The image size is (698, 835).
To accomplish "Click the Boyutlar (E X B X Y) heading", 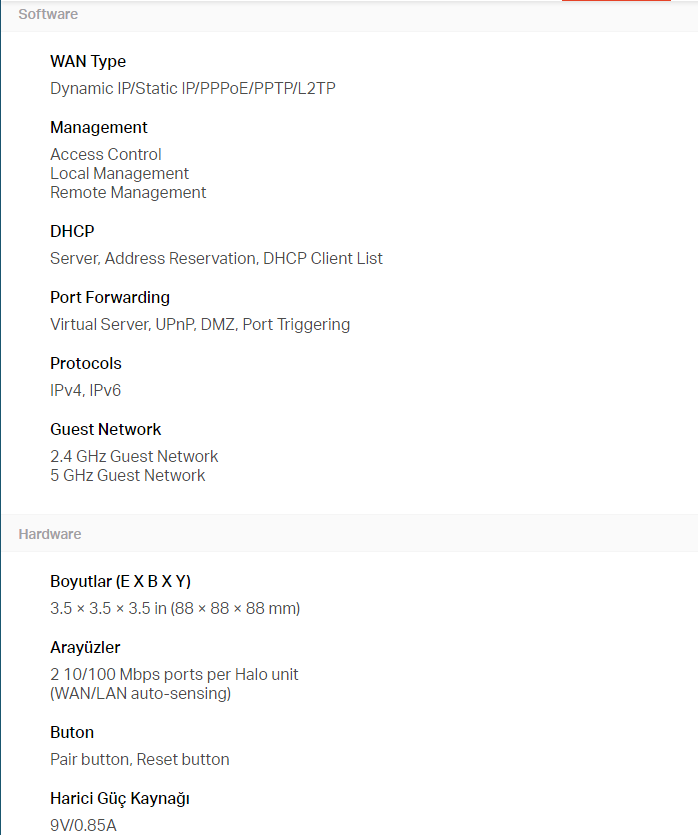I will (x=120, y=582).
